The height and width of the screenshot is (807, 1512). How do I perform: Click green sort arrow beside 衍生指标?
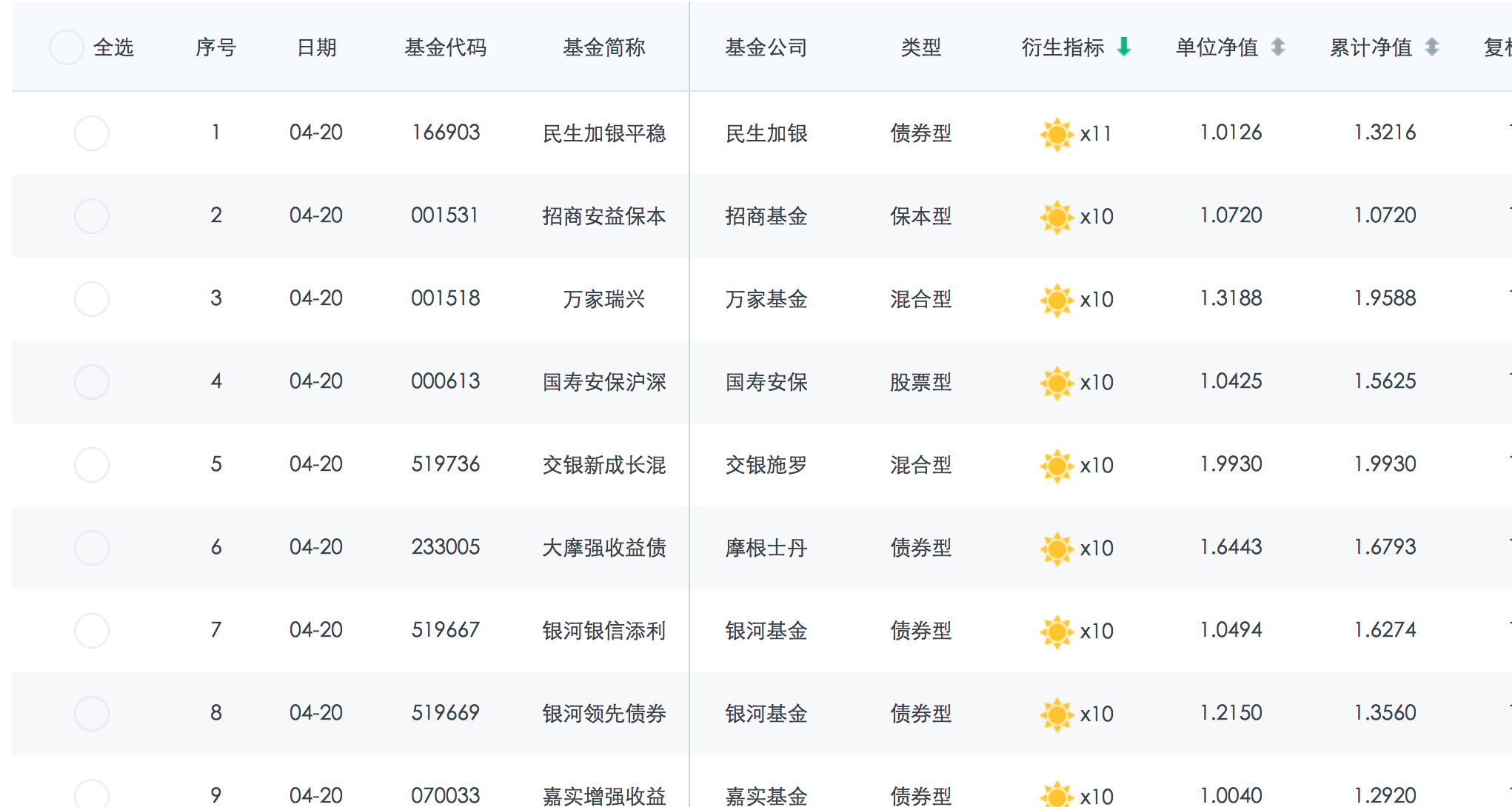[x=1124, y=47]
